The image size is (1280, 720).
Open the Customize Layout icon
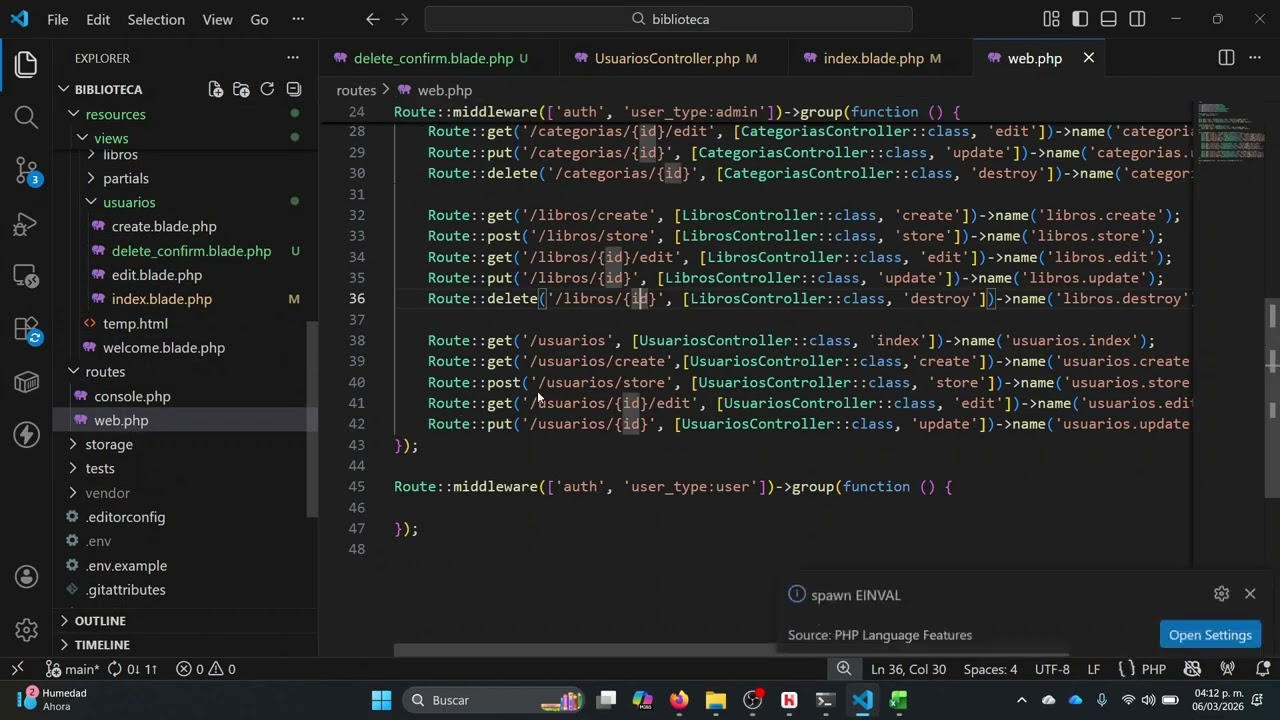(1051, 19)
